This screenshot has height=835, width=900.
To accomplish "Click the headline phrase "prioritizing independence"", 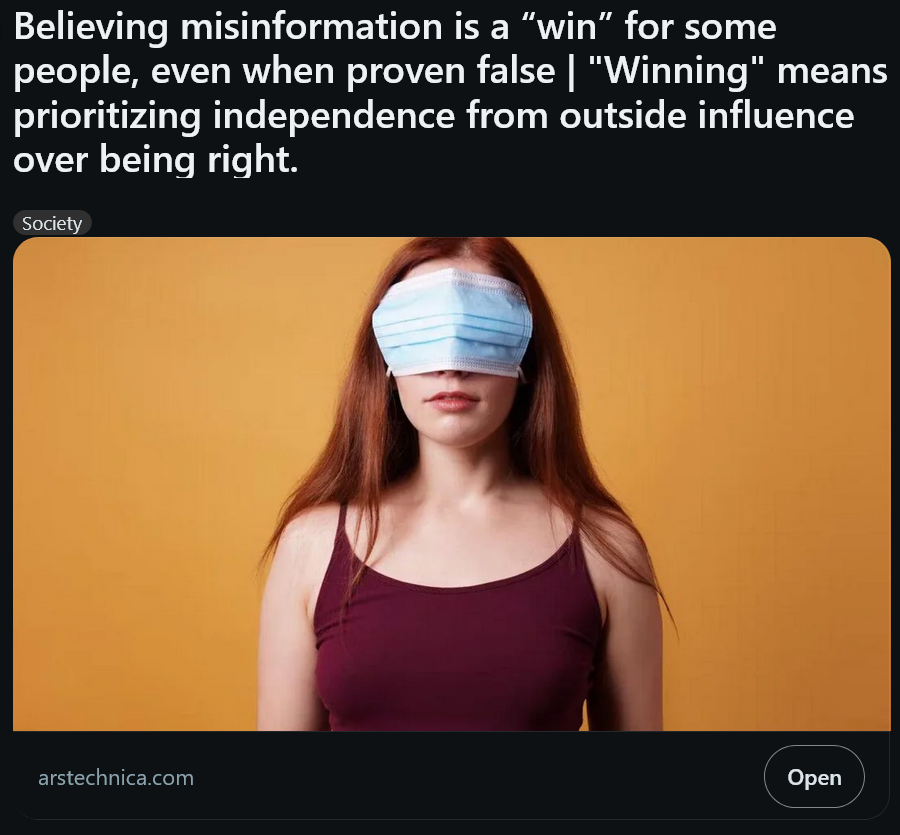I will point(234,116).
